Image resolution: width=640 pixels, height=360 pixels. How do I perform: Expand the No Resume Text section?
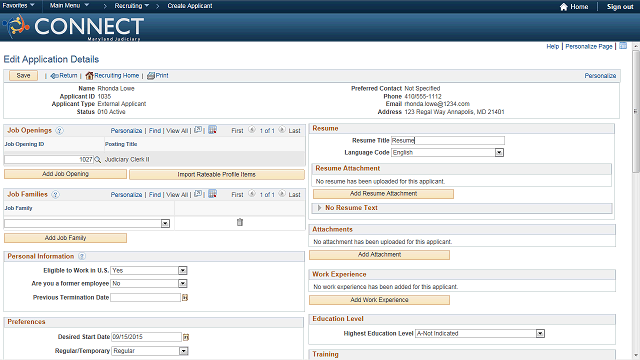(320, 208)
